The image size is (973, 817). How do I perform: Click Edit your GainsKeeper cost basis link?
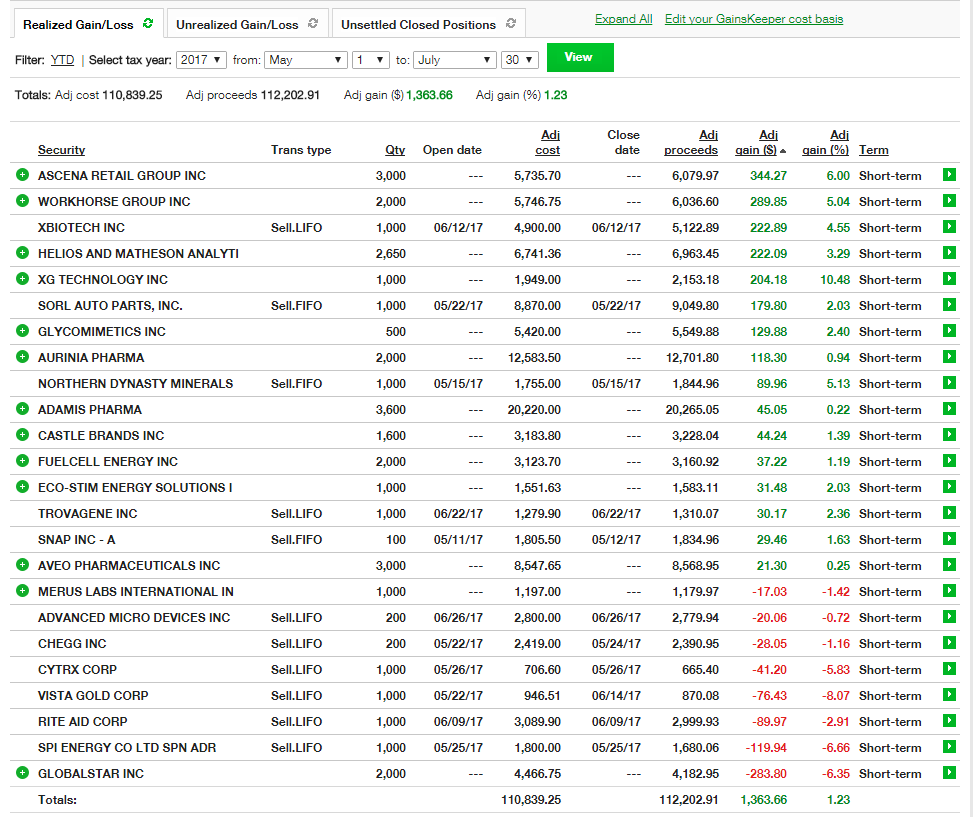pos(753,19)
